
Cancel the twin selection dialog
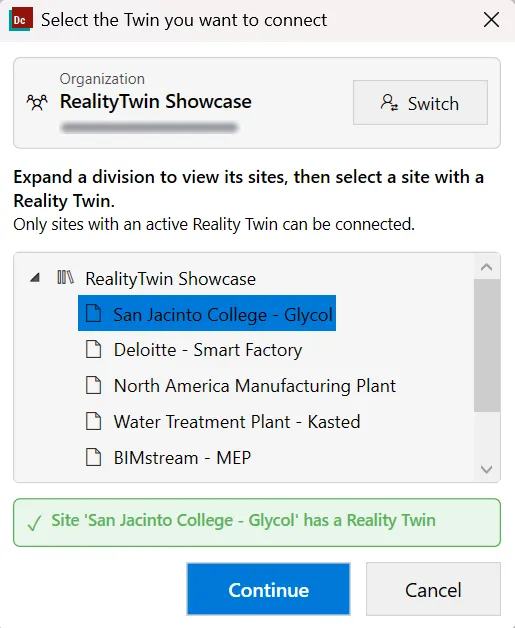tap(433, 589)
